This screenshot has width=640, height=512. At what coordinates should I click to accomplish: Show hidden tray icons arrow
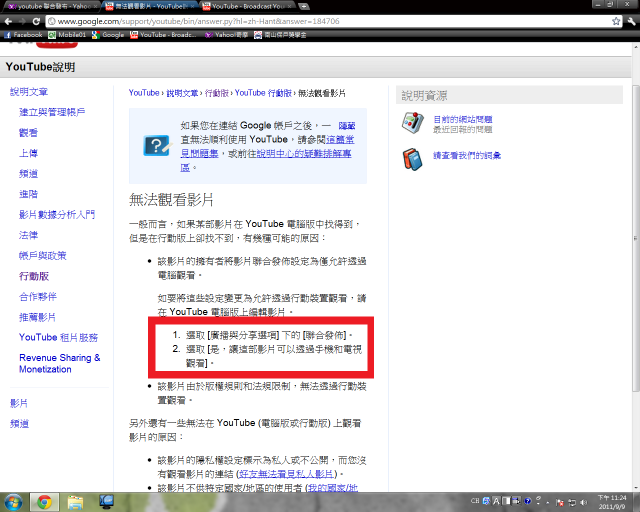548,503
